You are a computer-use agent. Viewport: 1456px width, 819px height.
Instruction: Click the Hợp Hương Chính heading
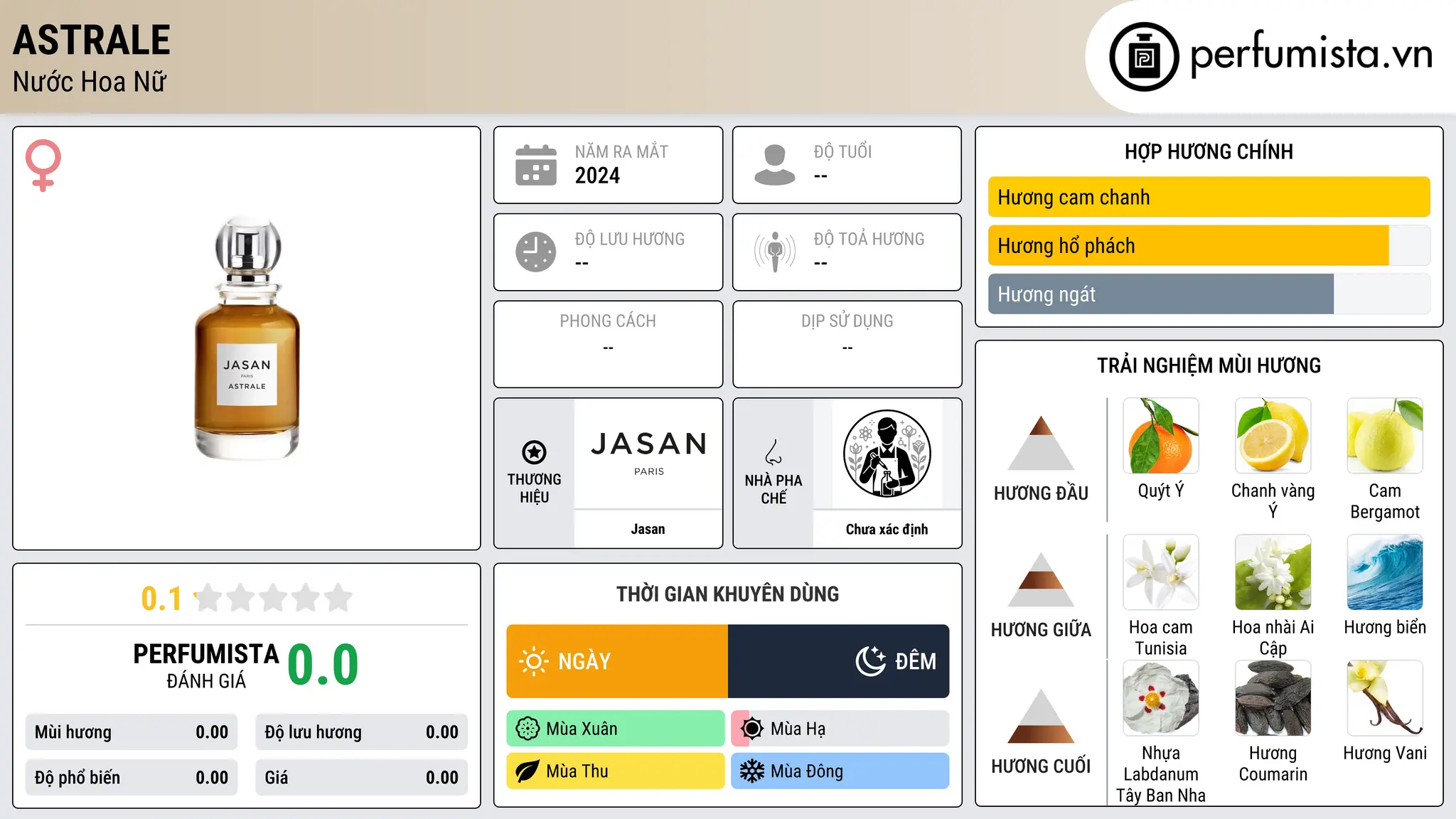pyautogui.click(x=1209, y=151)
